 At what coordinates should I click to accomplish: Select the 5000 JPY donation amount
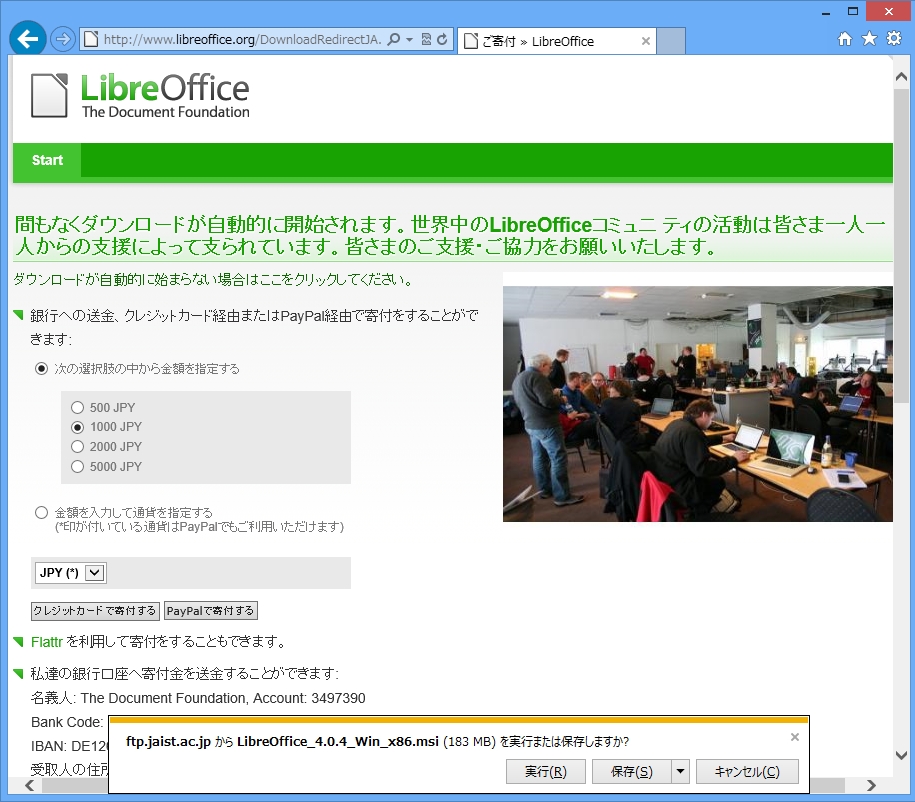tap(77, 467)
